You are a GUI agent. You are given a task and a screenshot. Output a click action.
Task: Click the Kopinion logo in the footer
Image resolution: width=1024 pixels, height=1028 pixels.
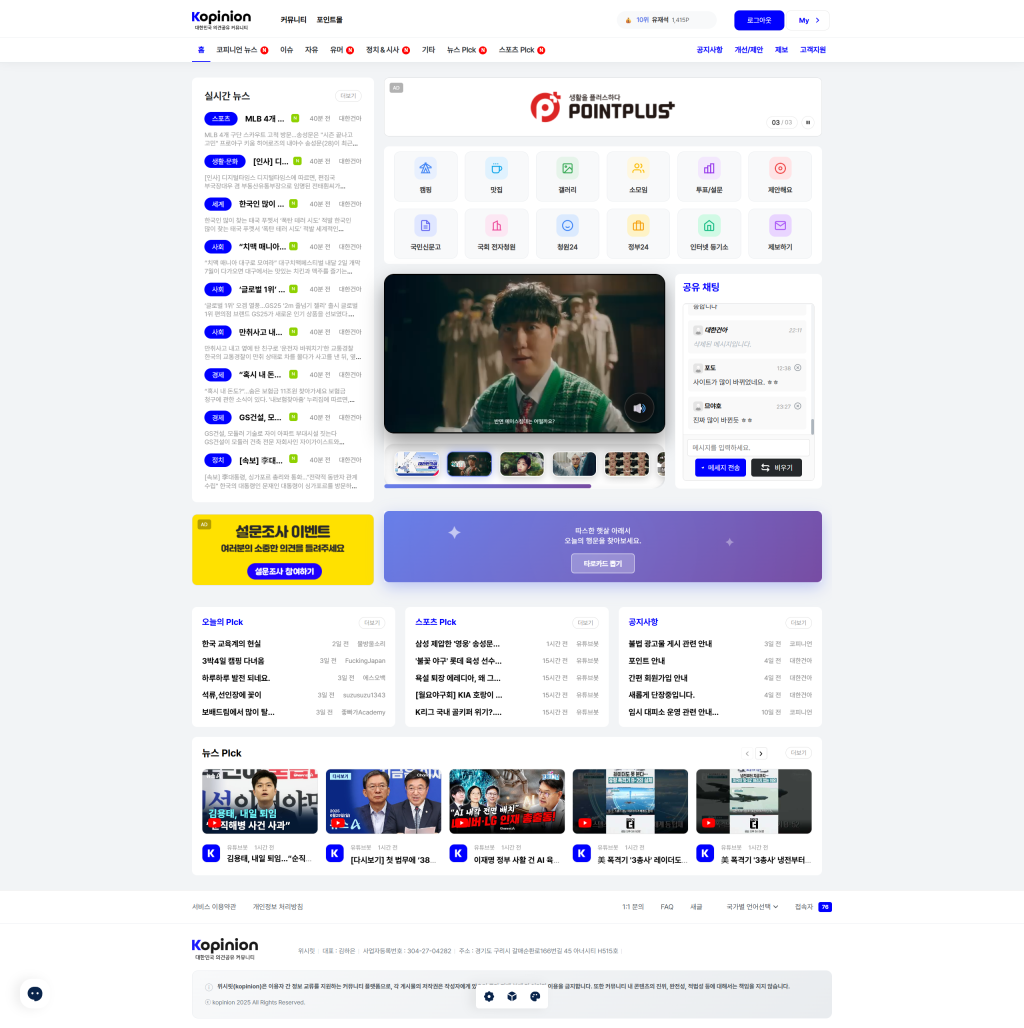tap(225, 949)
